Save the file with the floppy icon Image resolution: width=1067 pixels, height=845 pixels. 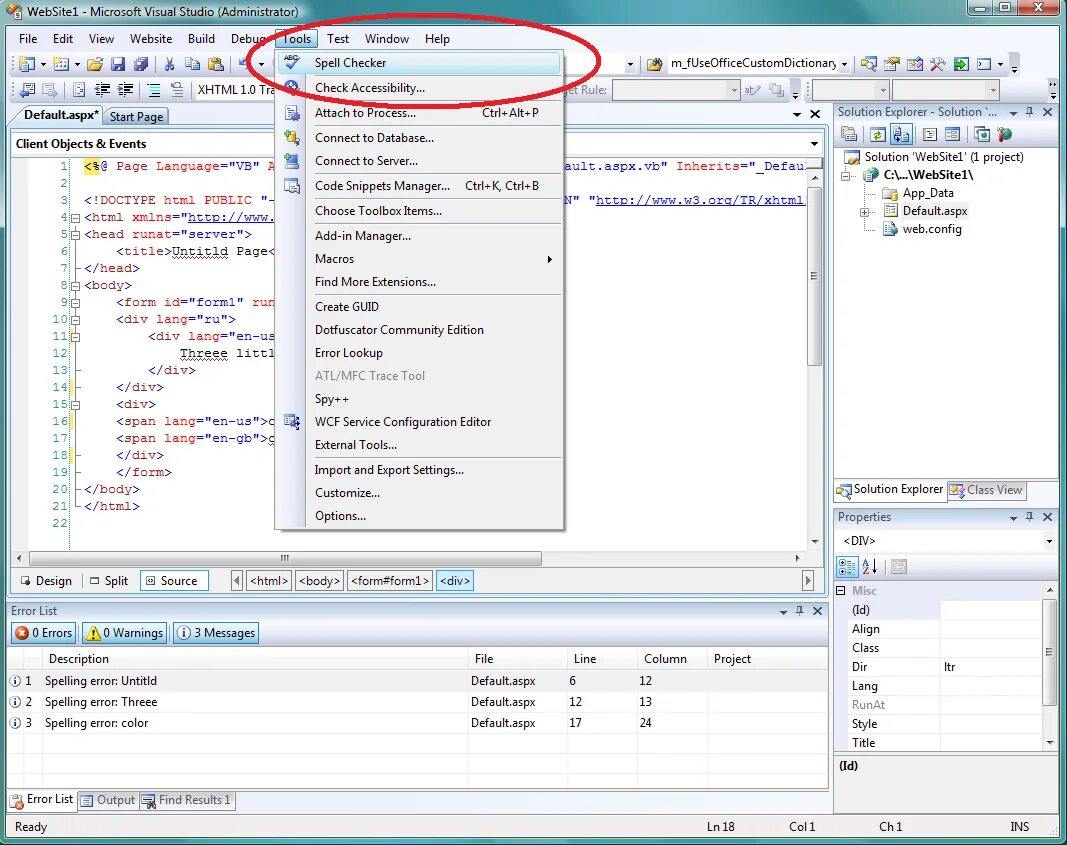click(x=118, y=64)
